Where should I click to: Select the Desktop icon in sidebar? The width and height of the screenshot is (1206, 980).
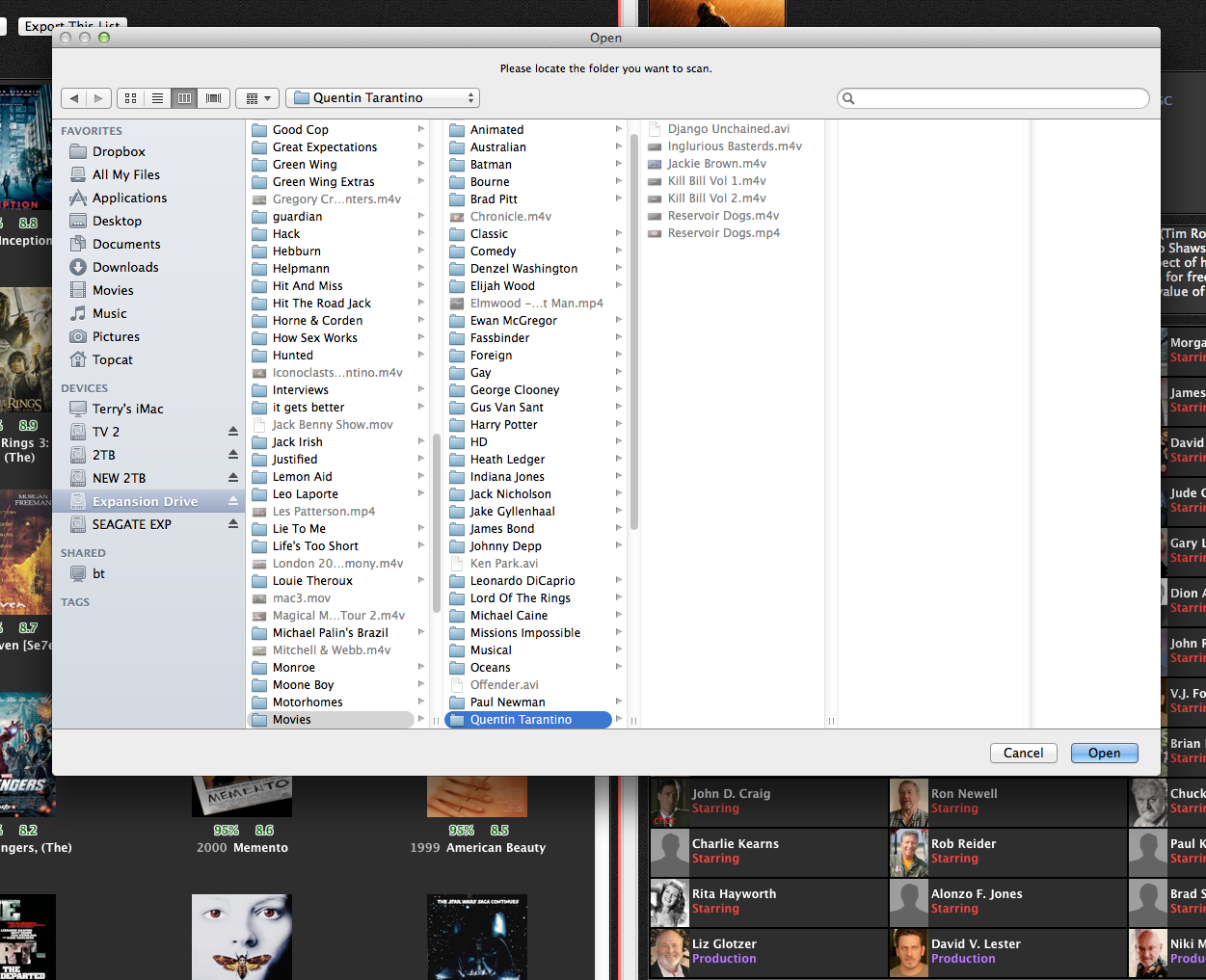pyautogui.click(x=78, y=222)
